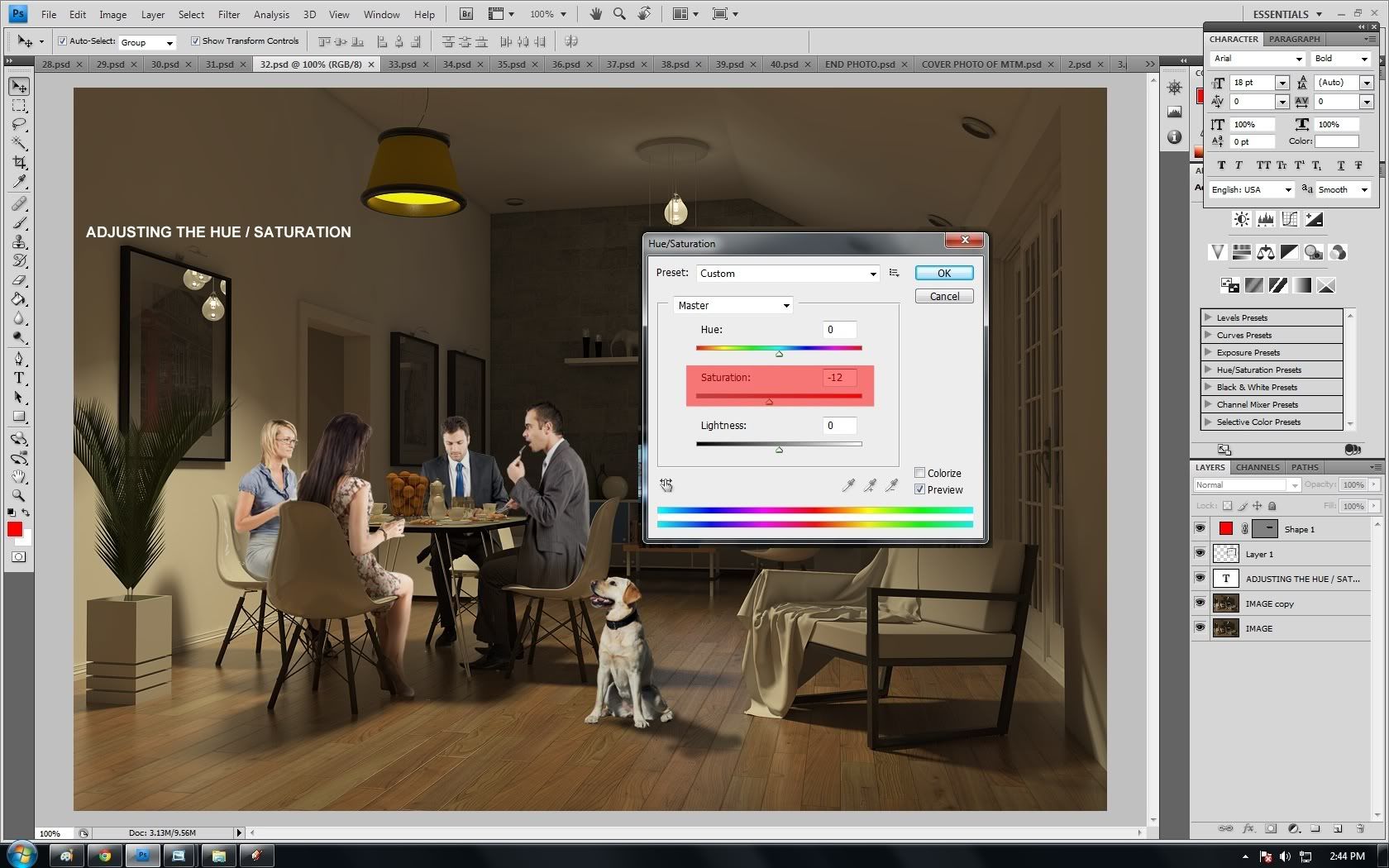Click the on-image adjustment hand icon
Image resolution: width=1389 pixels, height=868 pixels.
(666, 485)
